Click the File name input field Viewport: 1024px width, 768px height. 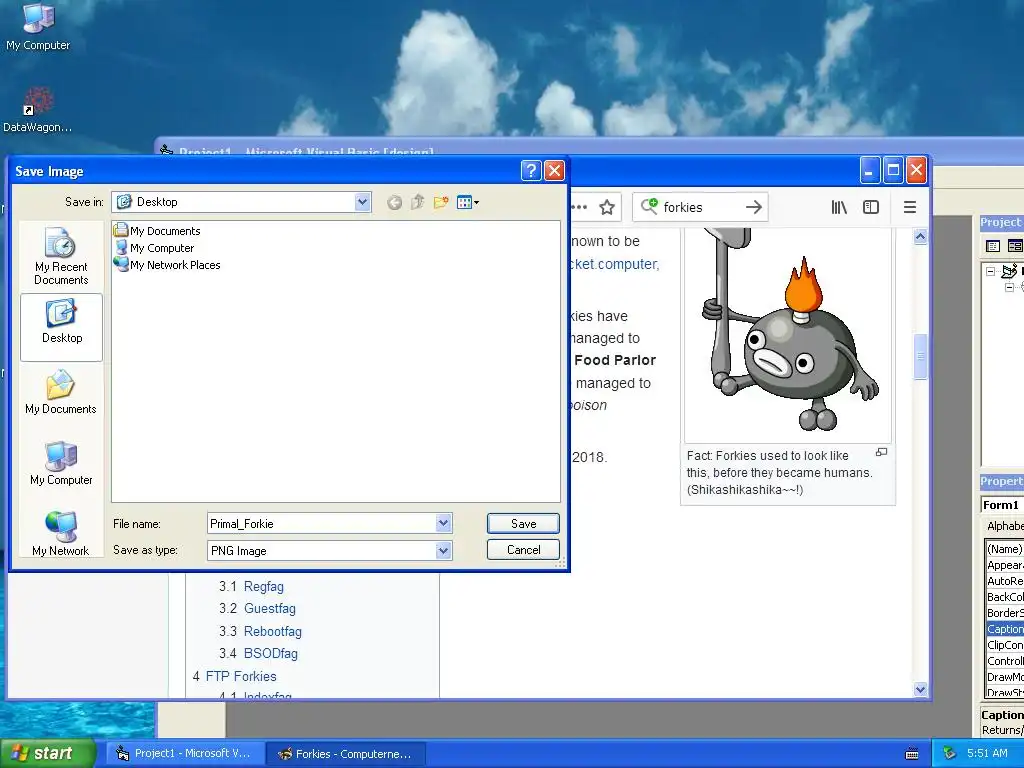point(321,523)
